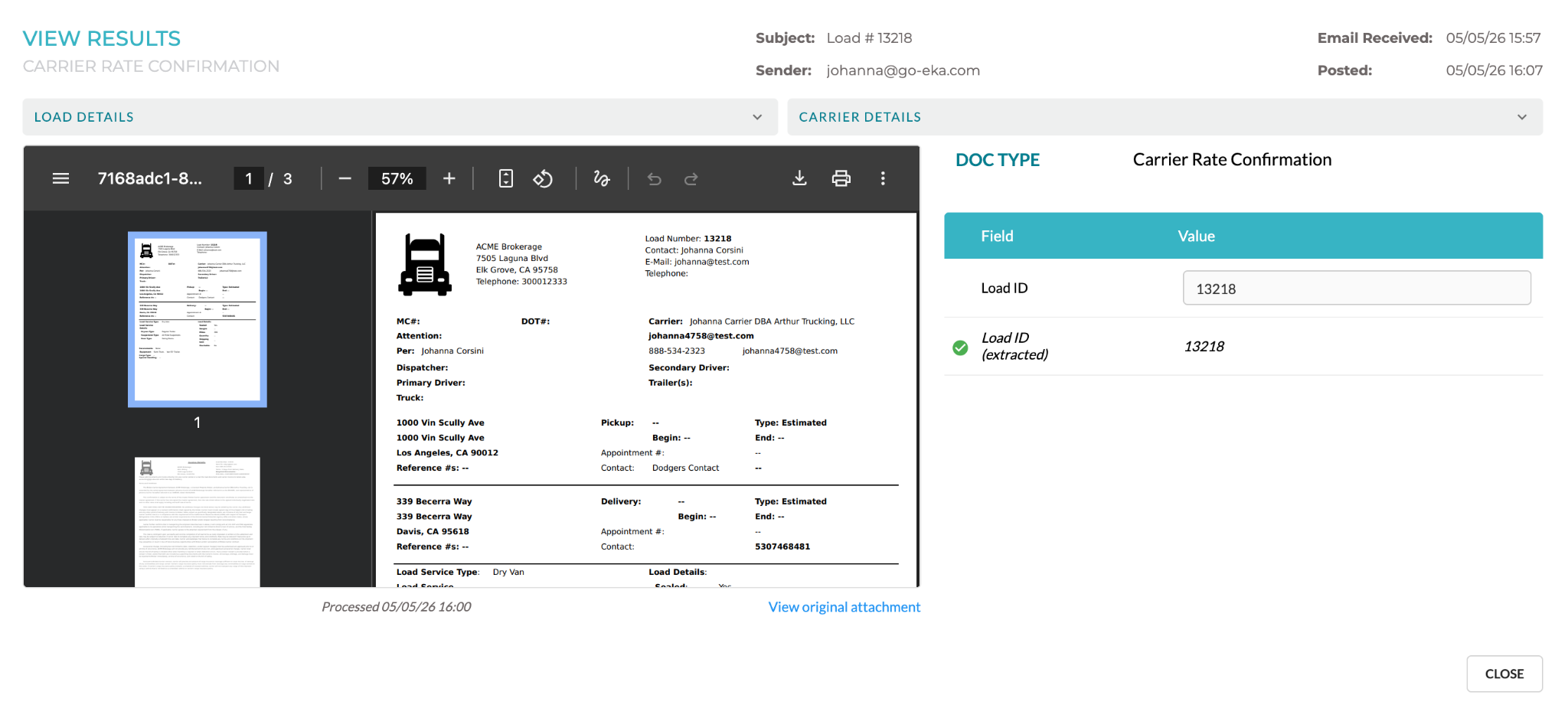Click the 7168adc1-8... file name
The height and width of the screenshot is (718, 1568).
[150, 178]
